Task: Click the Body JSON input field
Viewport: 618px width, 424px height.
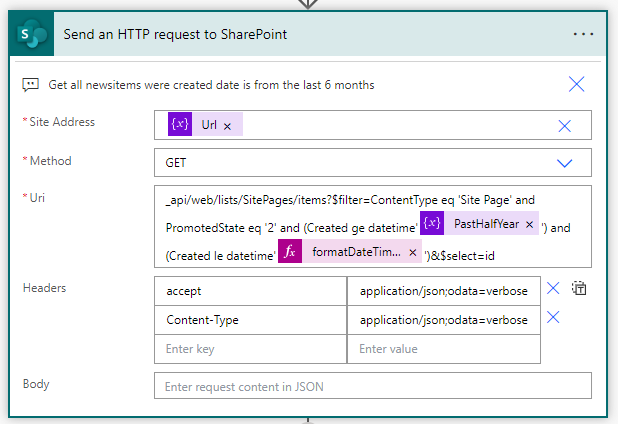Action: tap(372, 386)
